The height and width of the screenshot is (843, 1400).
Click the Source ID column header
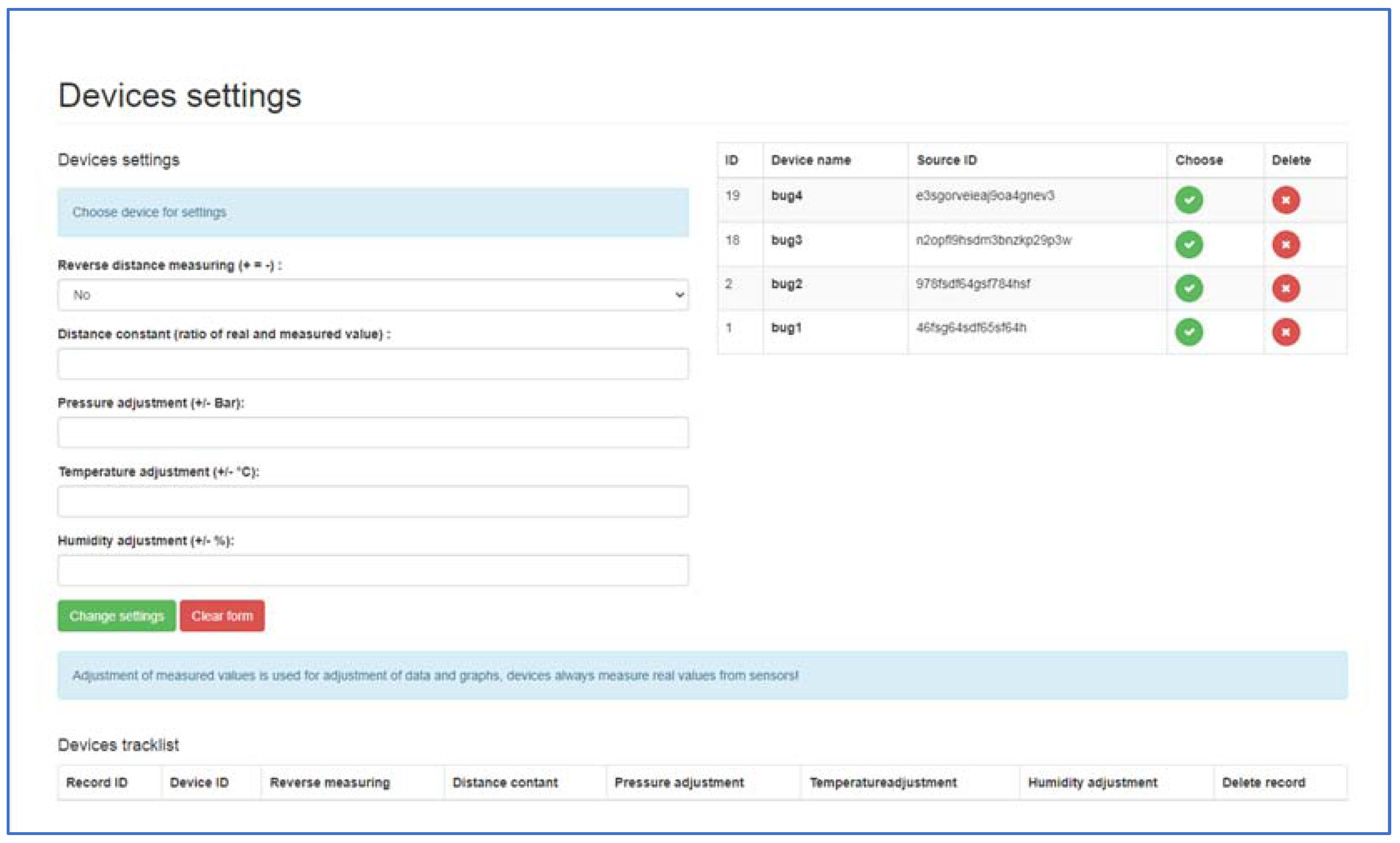tap(946, 160)
